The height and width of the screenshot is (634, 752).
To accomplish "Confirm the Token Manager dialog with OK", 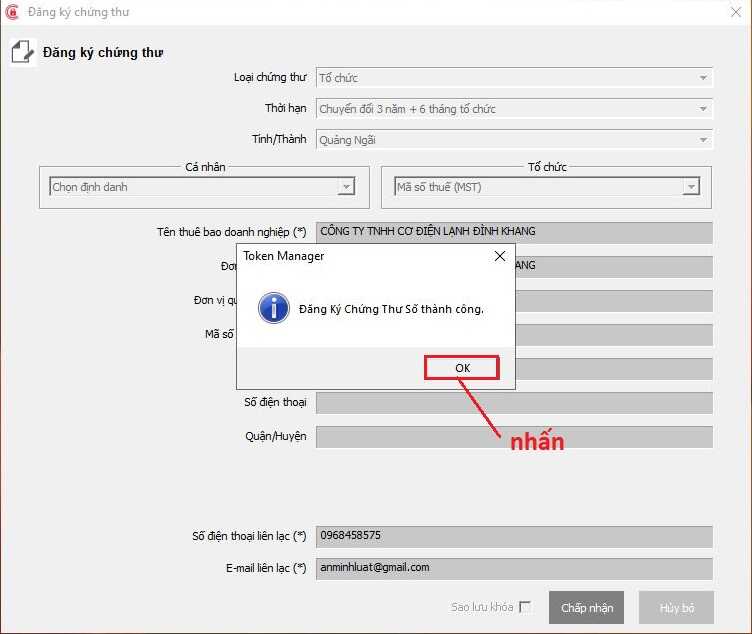I will (462, 368).
